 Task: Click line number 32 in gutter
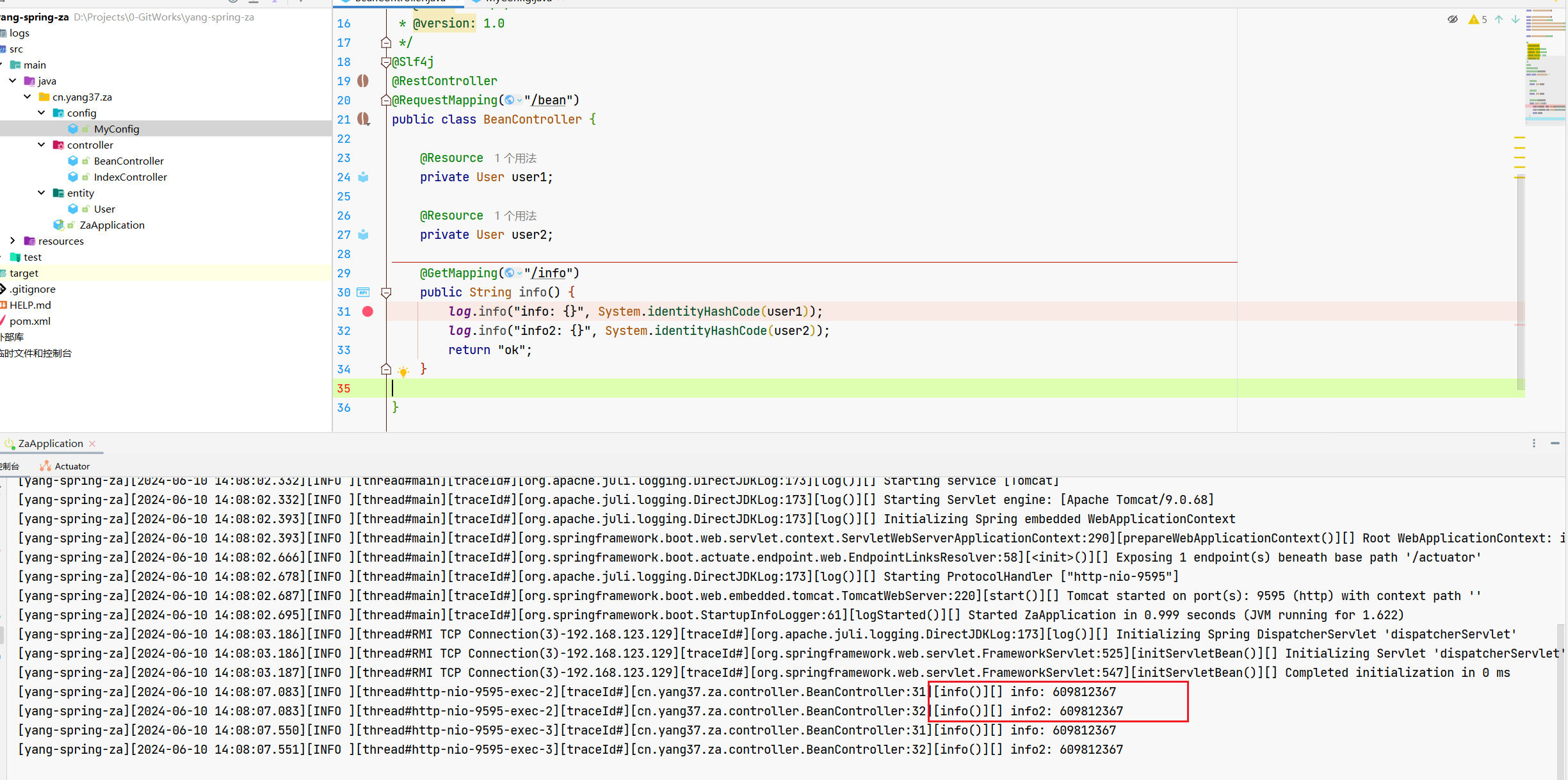click(344, 330)
